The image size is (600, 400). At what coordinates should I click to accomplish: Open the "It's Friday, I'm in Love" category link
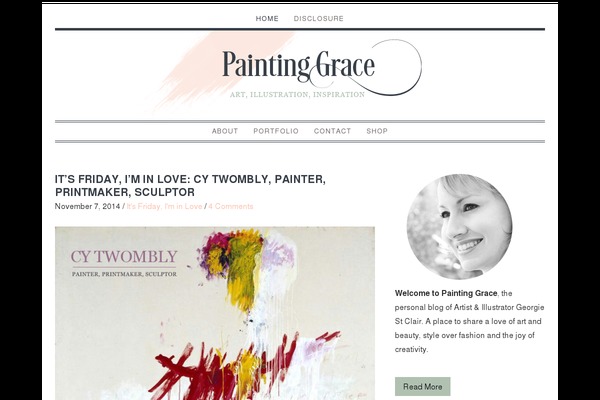pos(164,206)
